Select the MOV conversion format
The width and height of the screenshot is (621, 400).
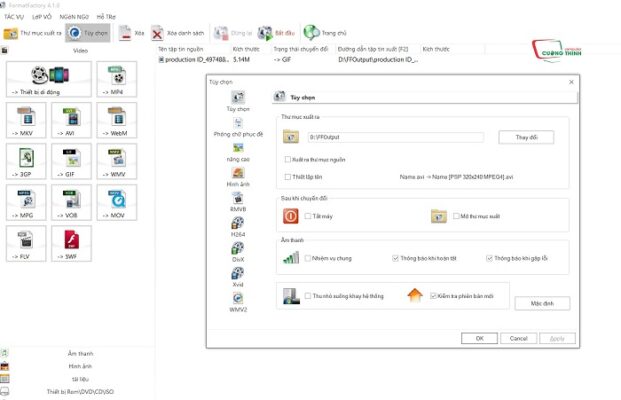pyautogui.click(x=117, y=202)
